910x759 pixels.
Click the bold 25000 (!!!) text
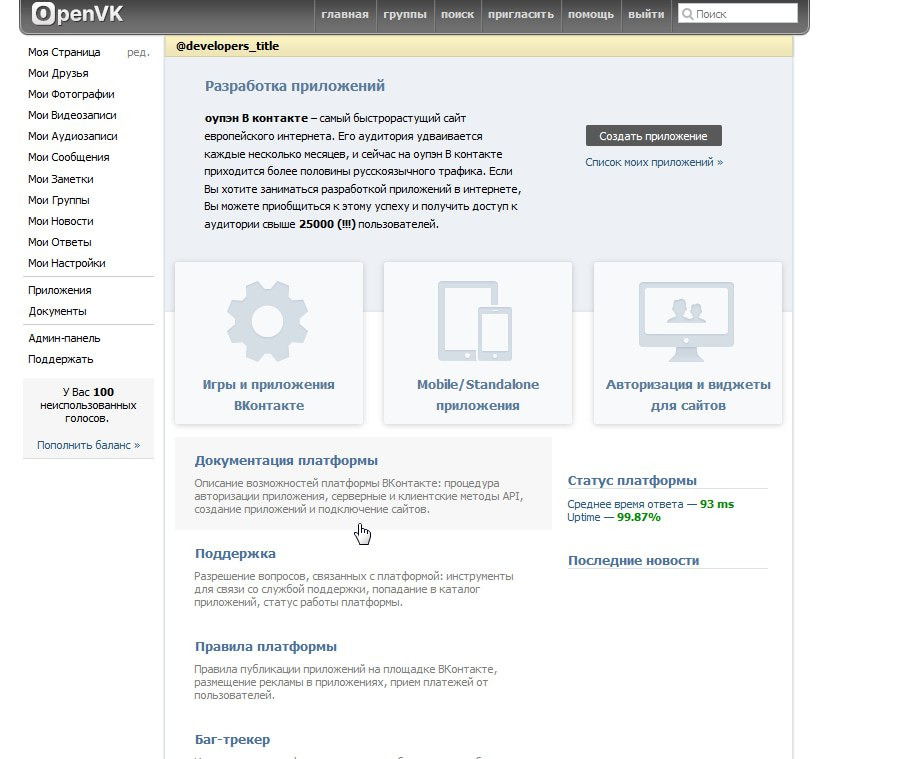coord(327,224)
